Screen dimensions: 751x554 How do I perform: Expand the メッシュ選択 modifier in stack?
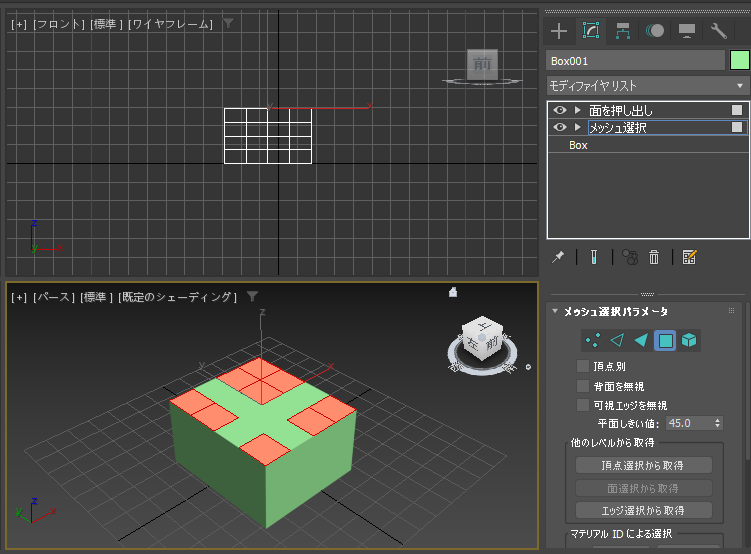click(x=577, y=128)
